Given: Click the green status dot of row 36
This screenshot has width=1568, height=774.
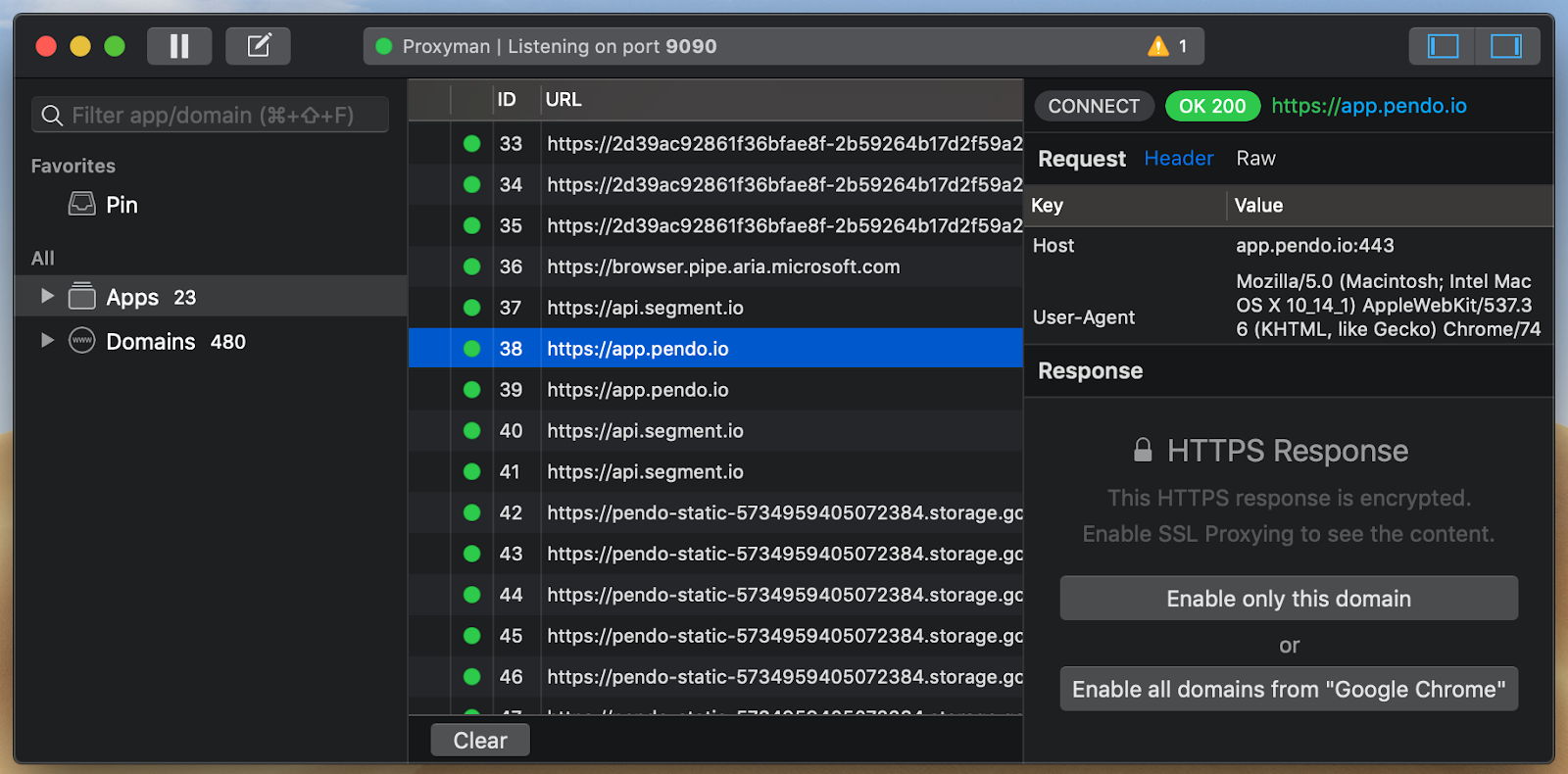Looking at the screenshot, I should [471, 266].
